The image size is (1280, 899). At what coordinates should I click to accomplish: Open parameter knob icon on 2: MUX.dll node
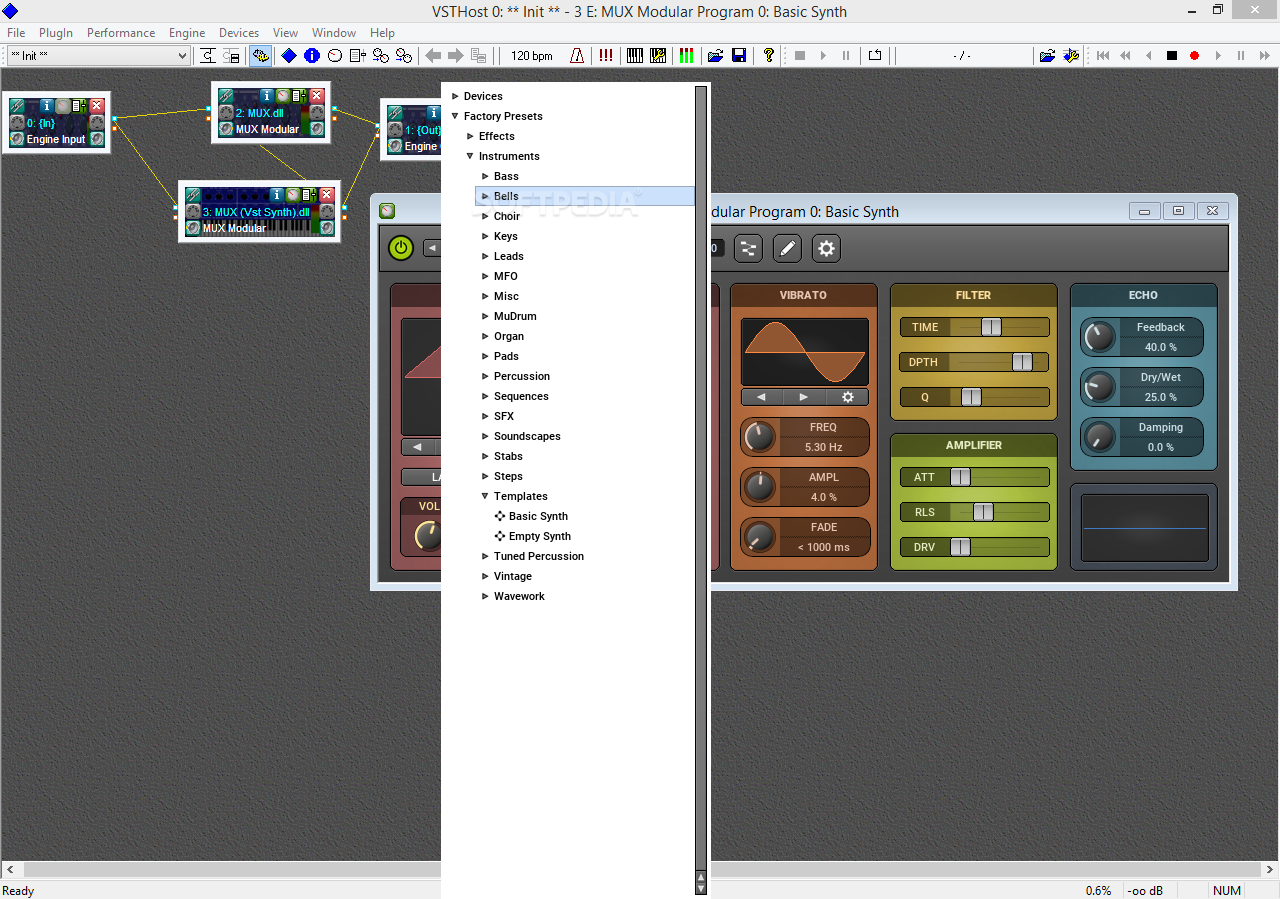(283, 95)
